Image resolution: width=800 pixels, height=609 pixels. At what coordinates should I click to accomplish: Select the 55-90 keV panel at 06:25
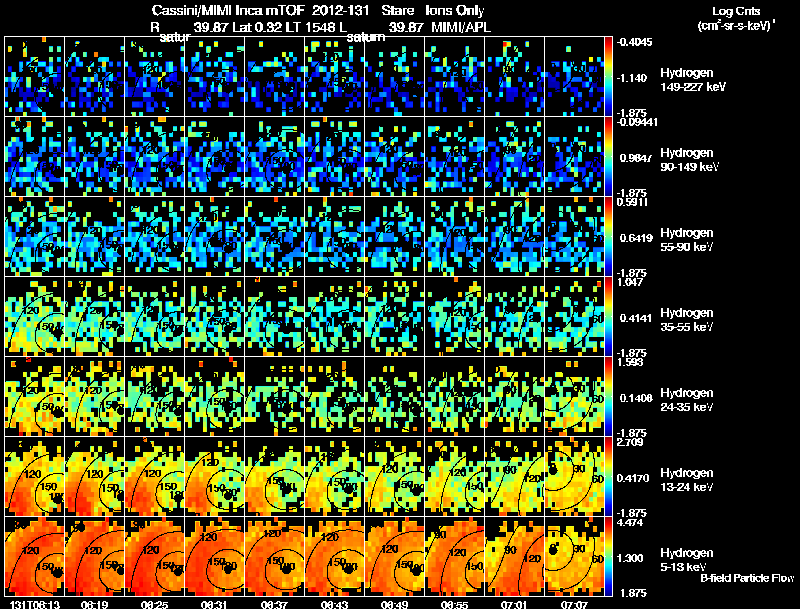coord(155,237)
